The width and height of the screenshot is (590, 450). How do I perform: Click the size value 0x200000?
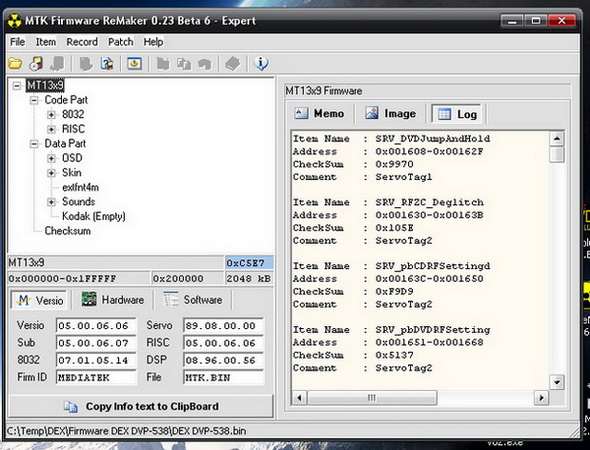click(x=187, y=279)
